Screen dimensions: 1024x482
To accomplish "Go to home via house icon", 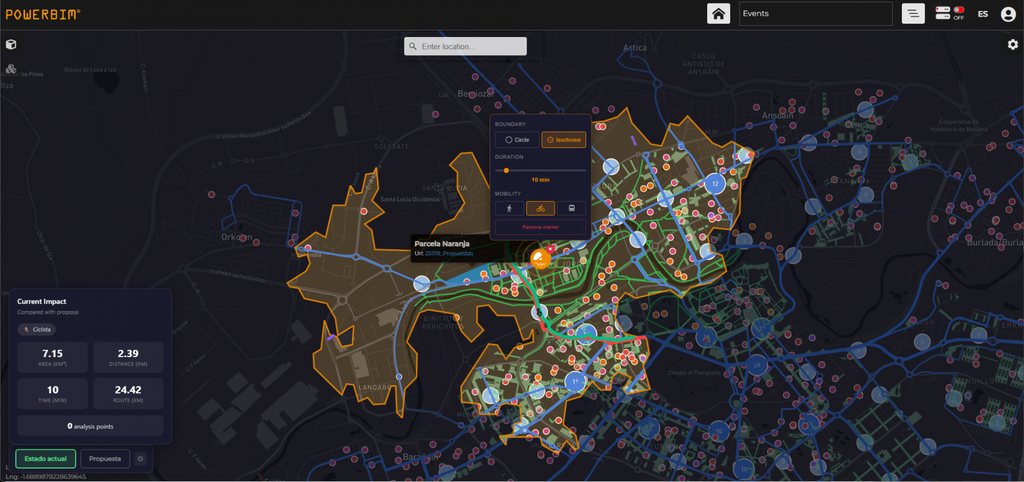I will pyautogui.click(x=718, y=14).
